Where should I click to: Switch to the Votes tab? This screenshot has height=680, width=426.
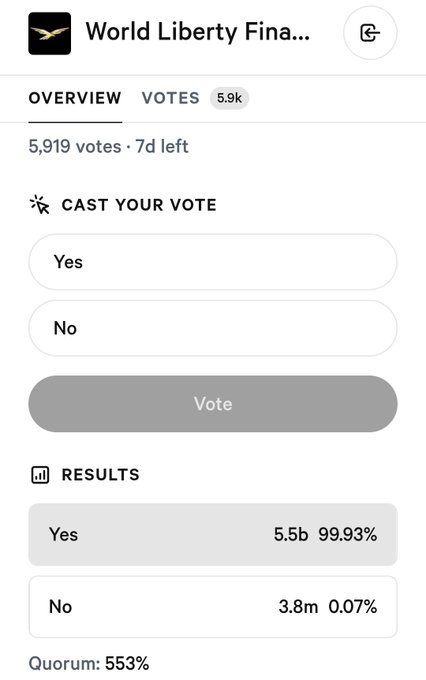[x=170, y=98]
